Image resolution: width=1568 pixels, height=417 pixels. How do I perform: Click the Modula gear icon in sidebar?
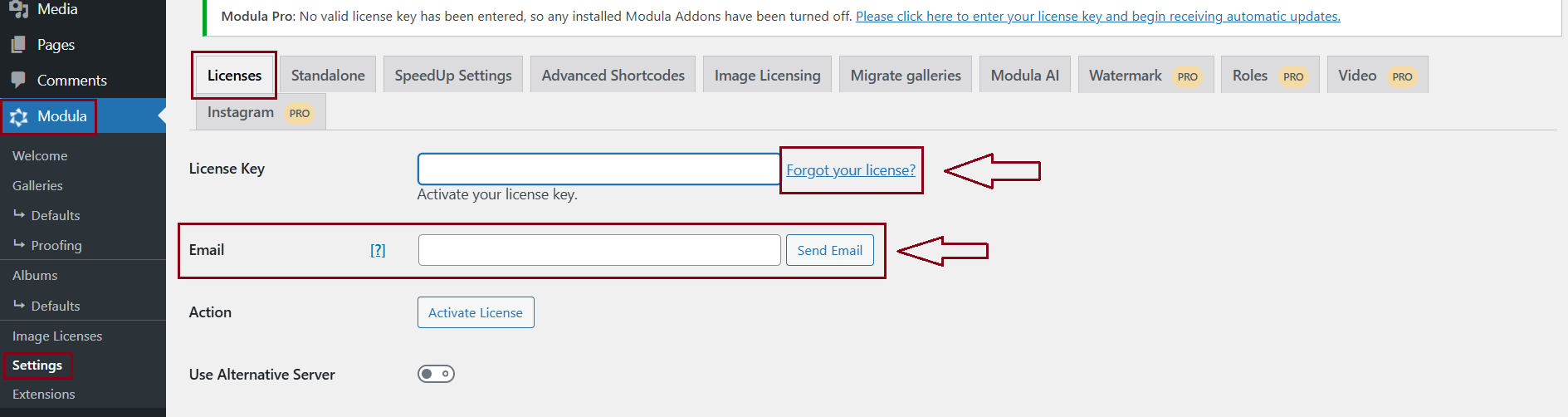(x=19, y=117)
